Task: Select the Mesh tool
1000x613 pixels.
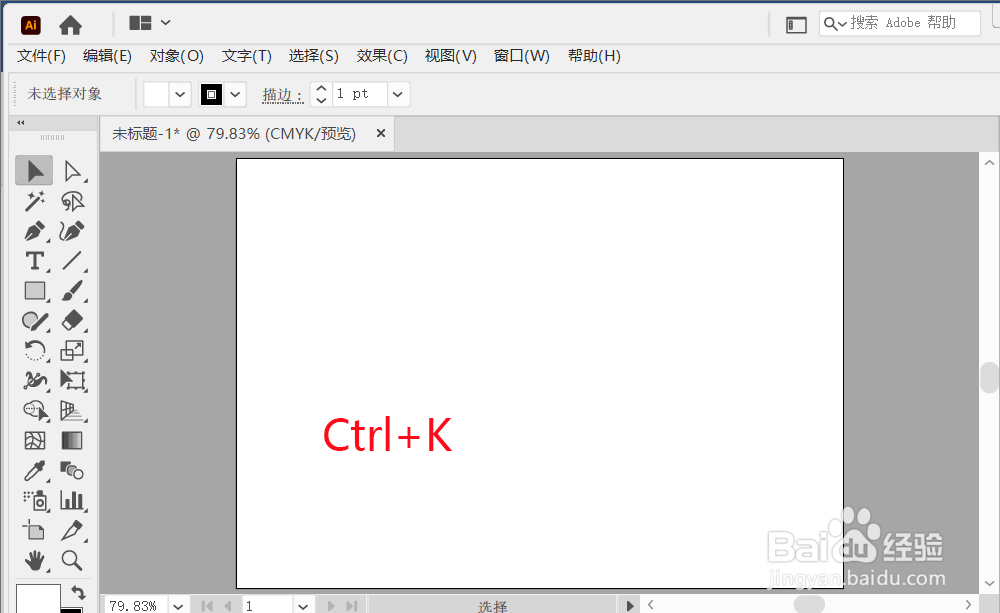Action: pyautogui.click(x=34, y=441)
